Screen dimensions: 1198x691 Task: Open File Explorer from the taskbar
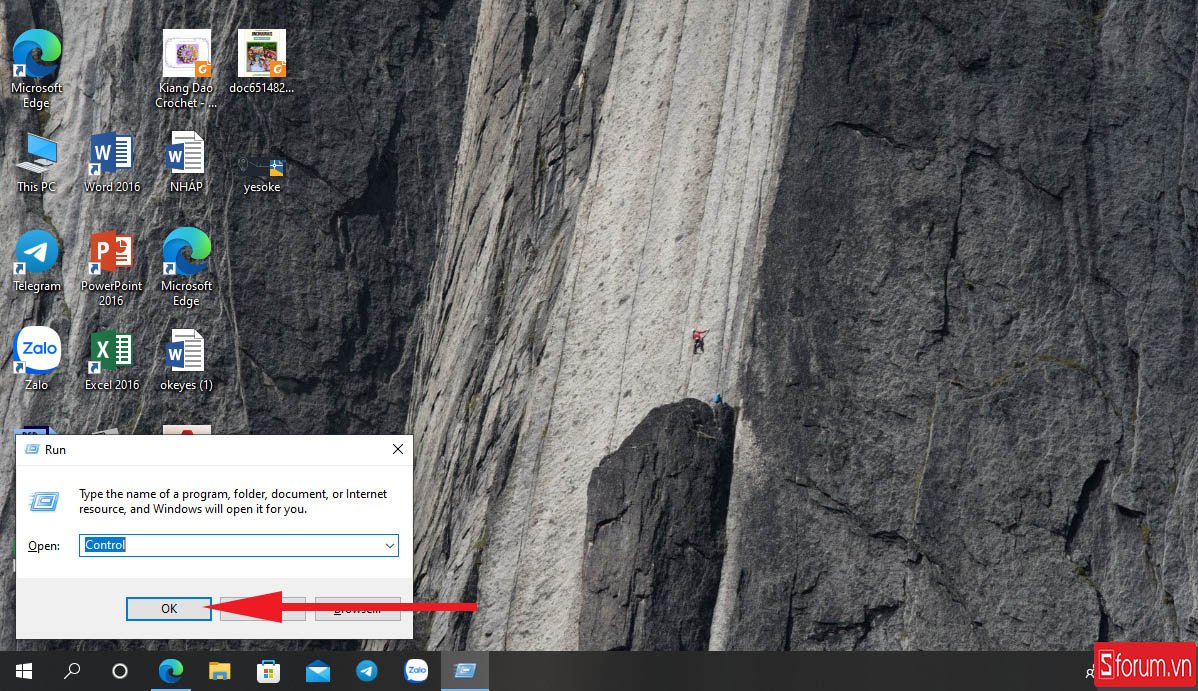coord(220,671)
